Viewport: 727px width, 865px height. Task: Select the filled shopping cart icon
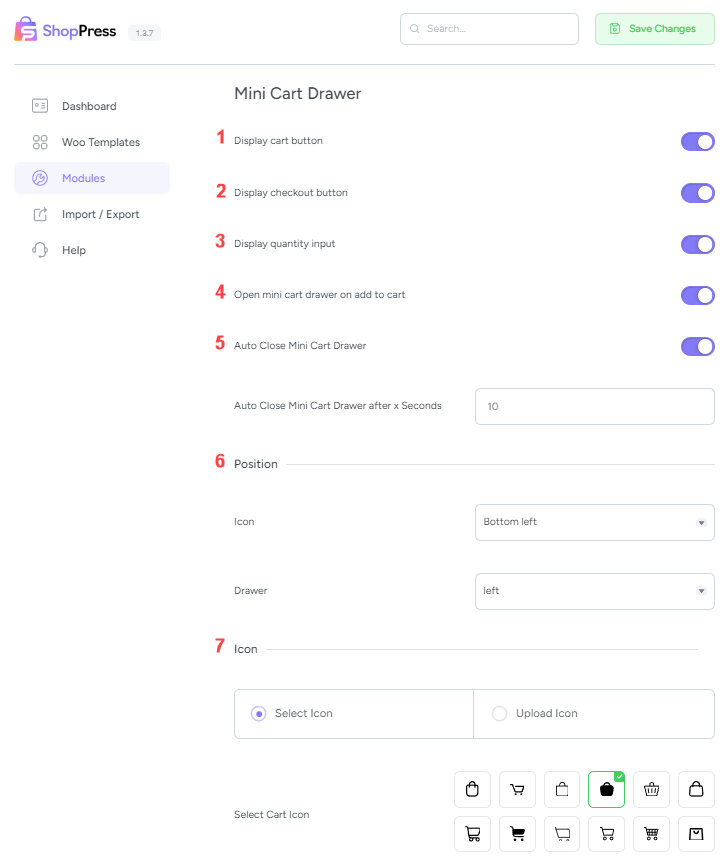[517, 834]
